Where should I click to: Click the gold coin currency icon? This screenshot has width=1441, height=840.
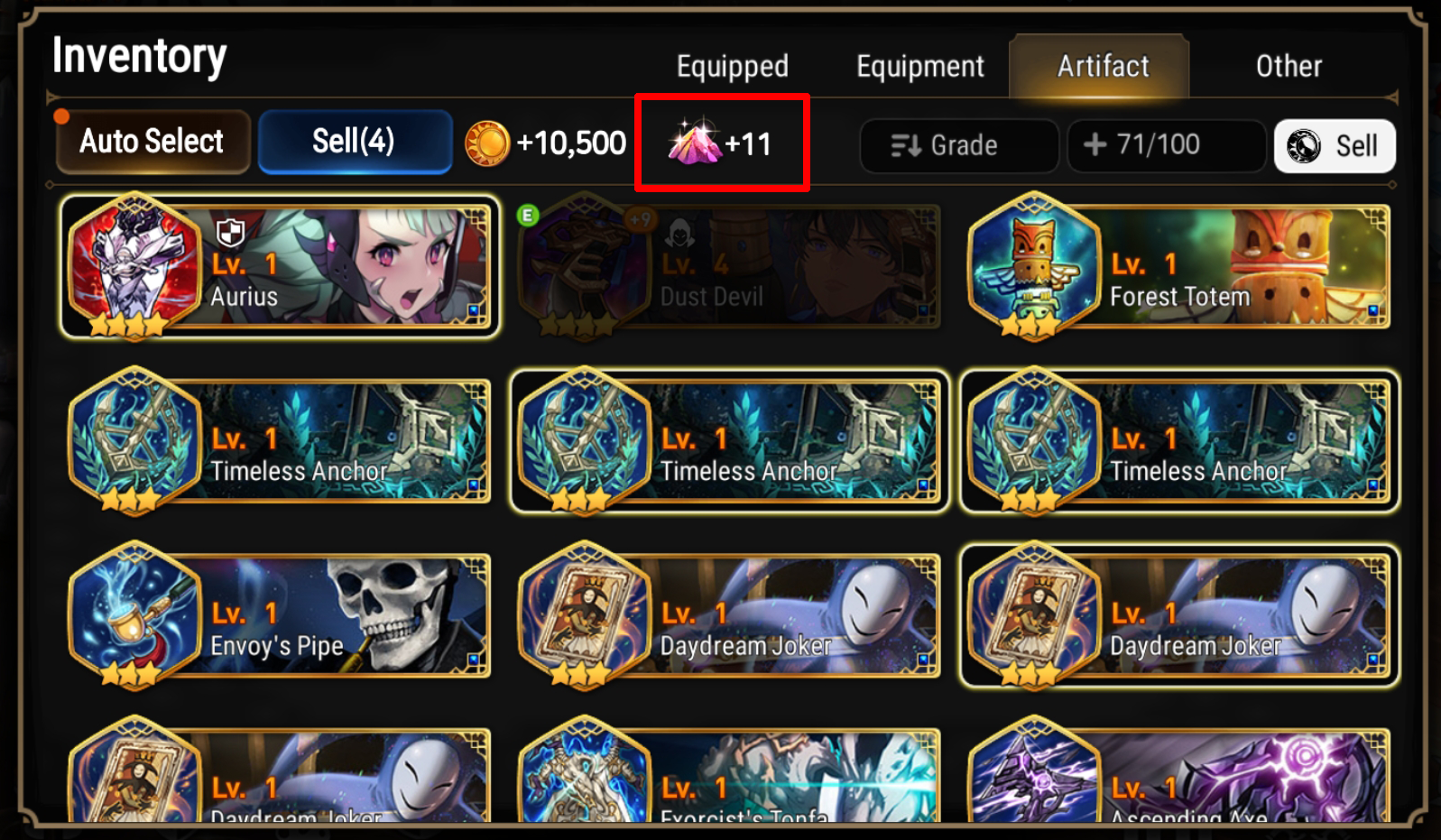tap(487, 143)
